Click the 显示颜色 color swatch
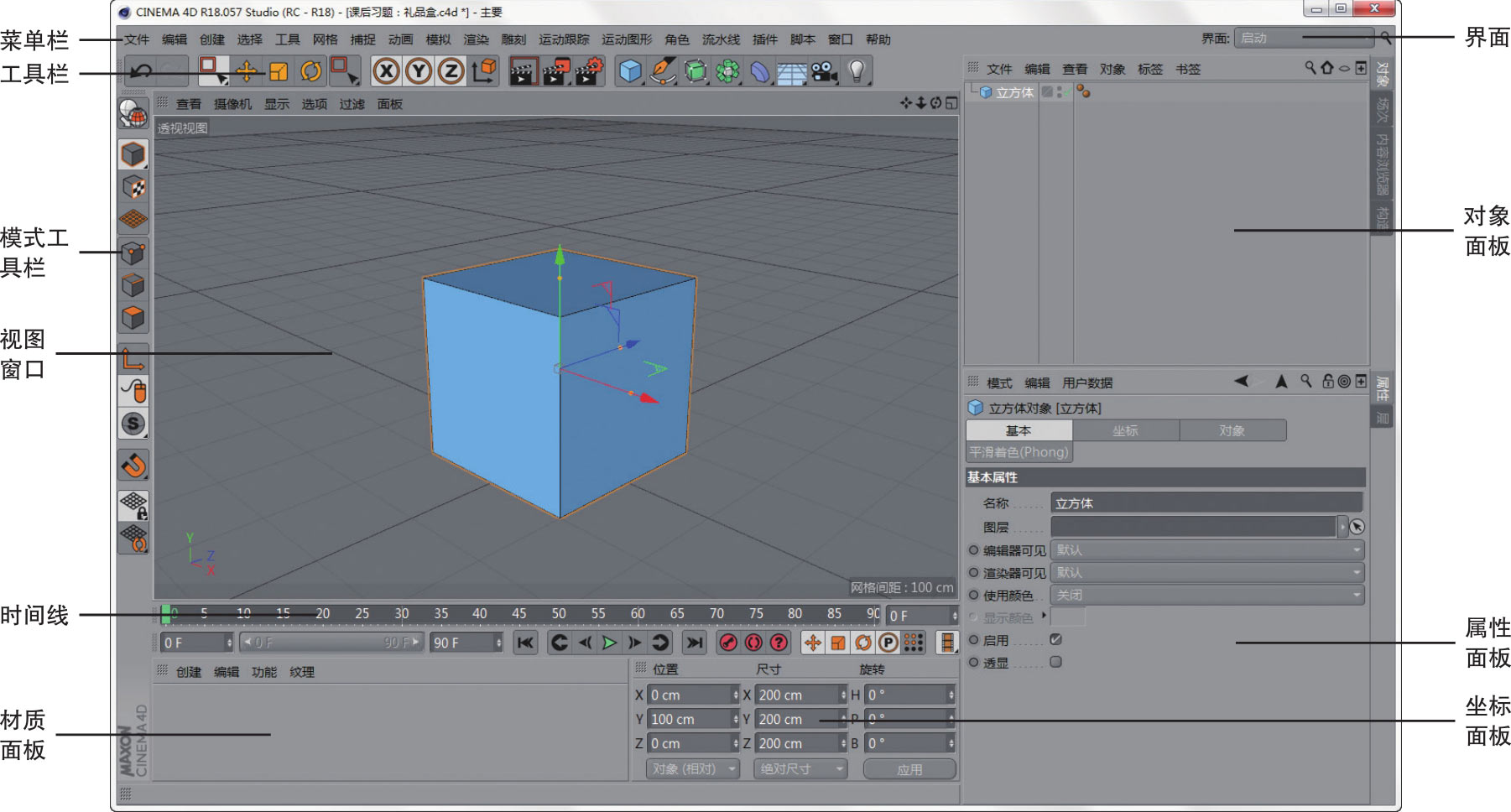 pyautogui.click(x=1067, y=617)
